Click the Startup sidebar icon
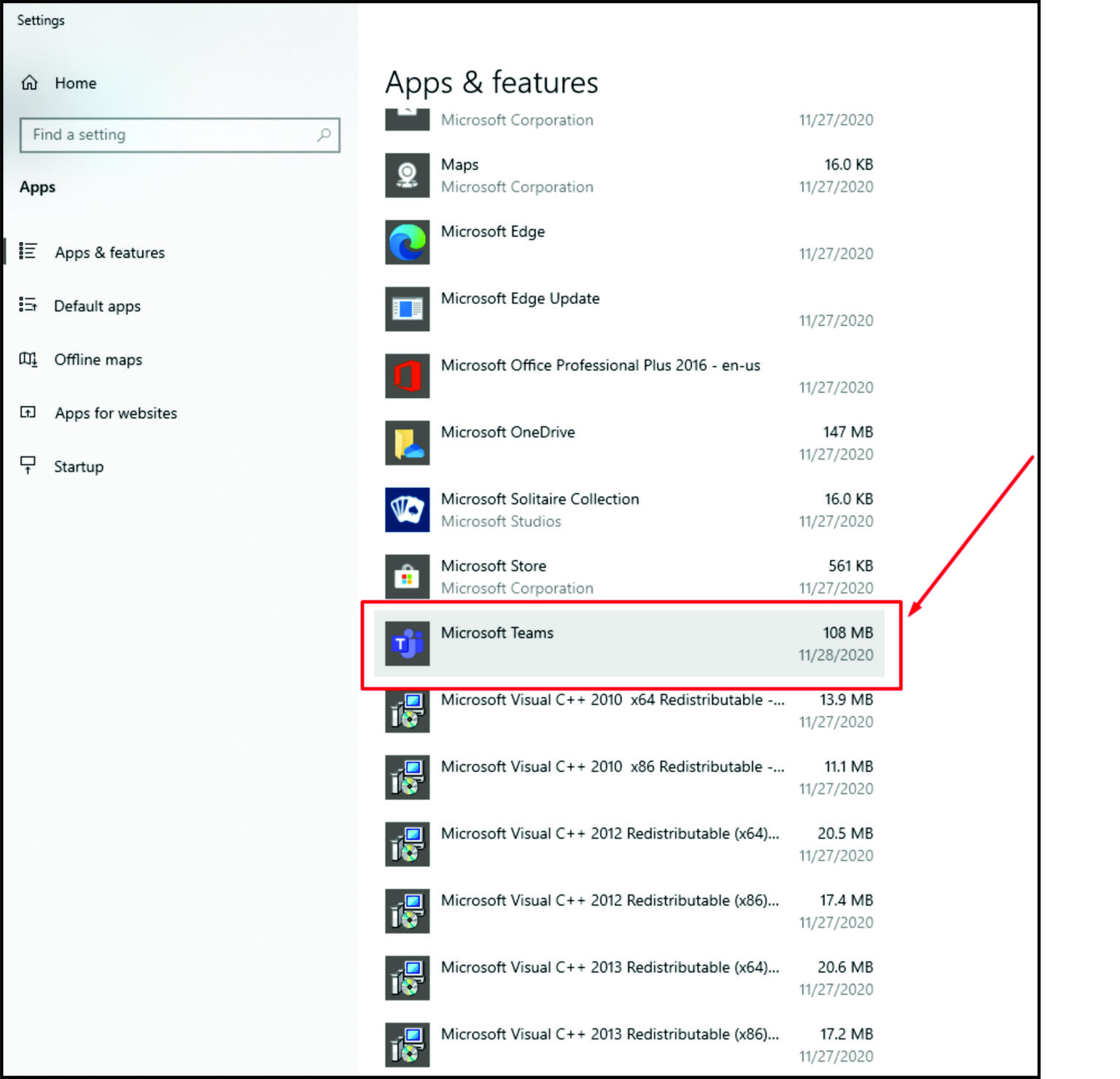 pos(29,466)
